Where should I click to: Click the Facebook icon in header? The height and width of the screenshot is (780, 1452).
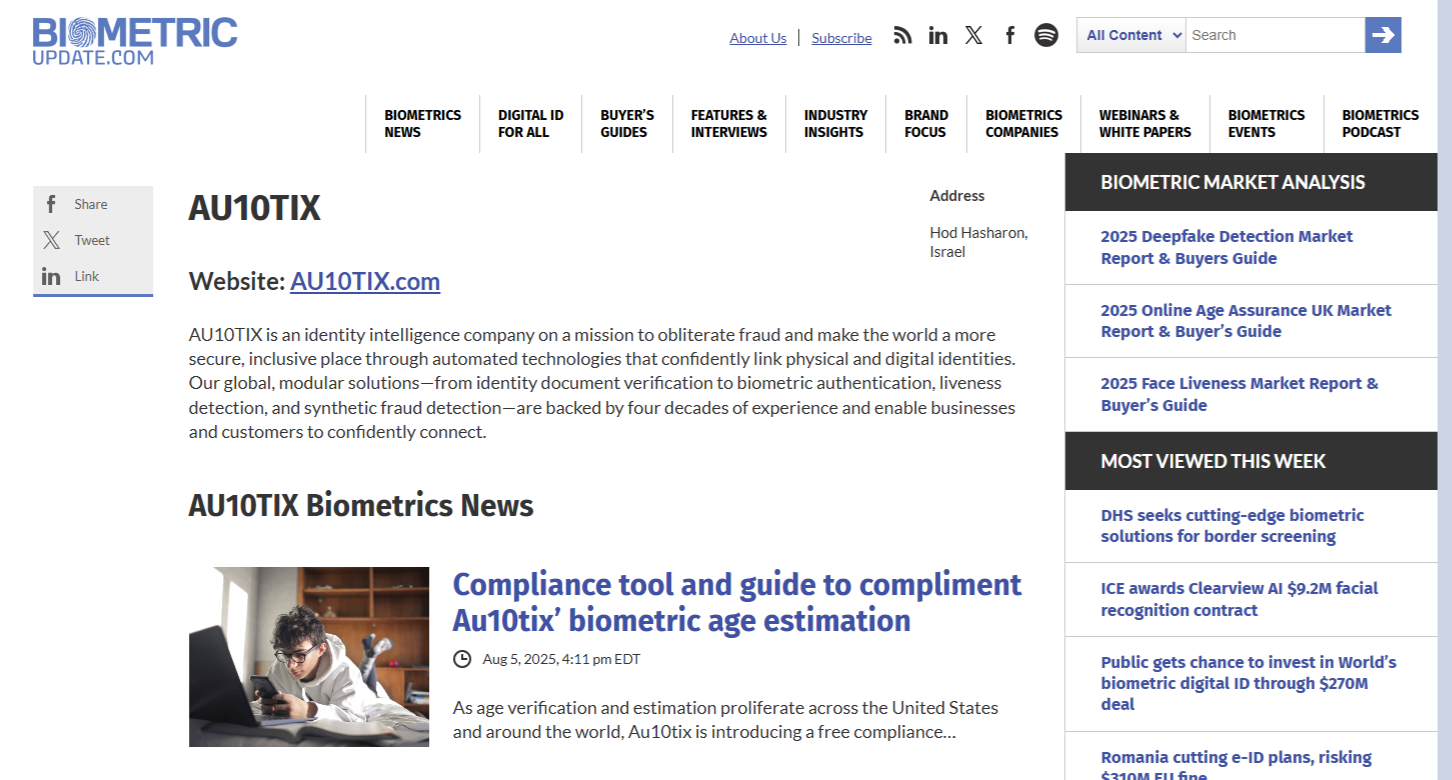pyautogui.click(x=1010, y=36)
